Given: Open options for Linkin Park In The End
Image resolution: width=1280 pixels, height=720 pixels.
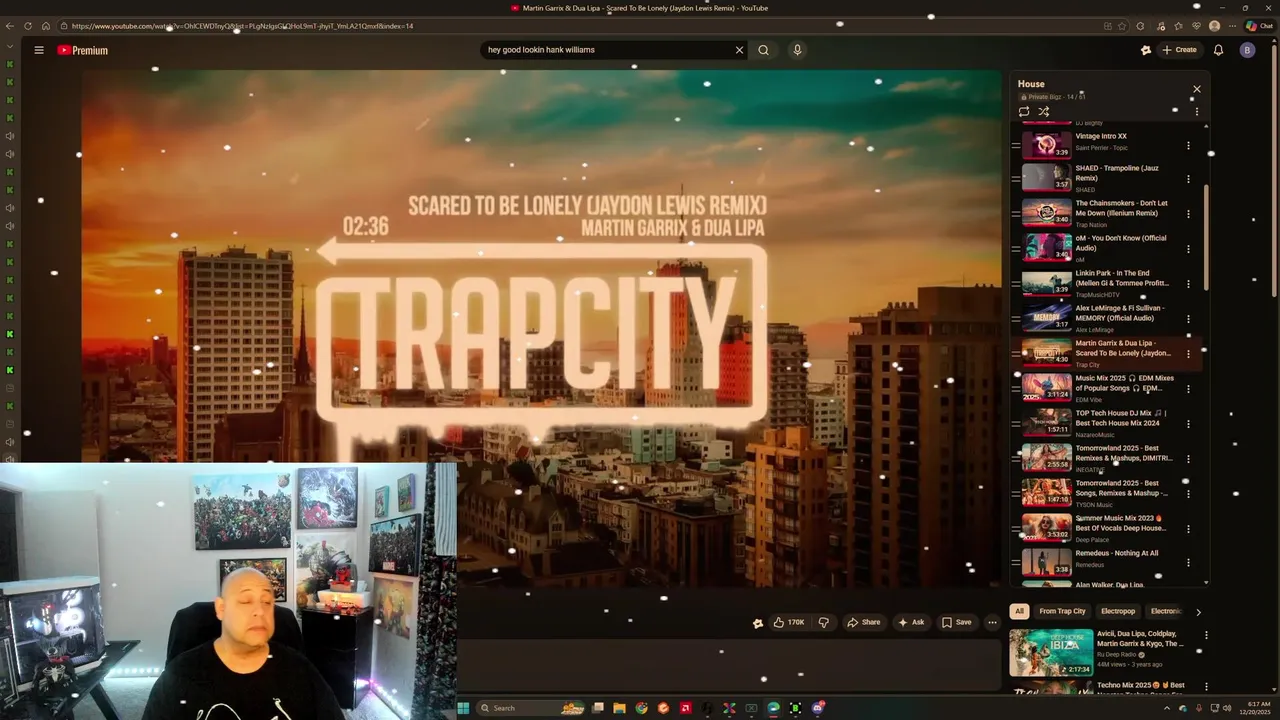Looking at the screenshot, I should (x=1188, y=284).
